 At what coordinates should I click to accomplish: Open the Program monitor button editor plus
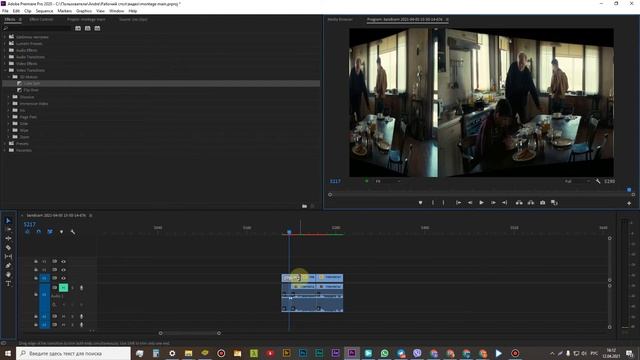coord(629,203)
